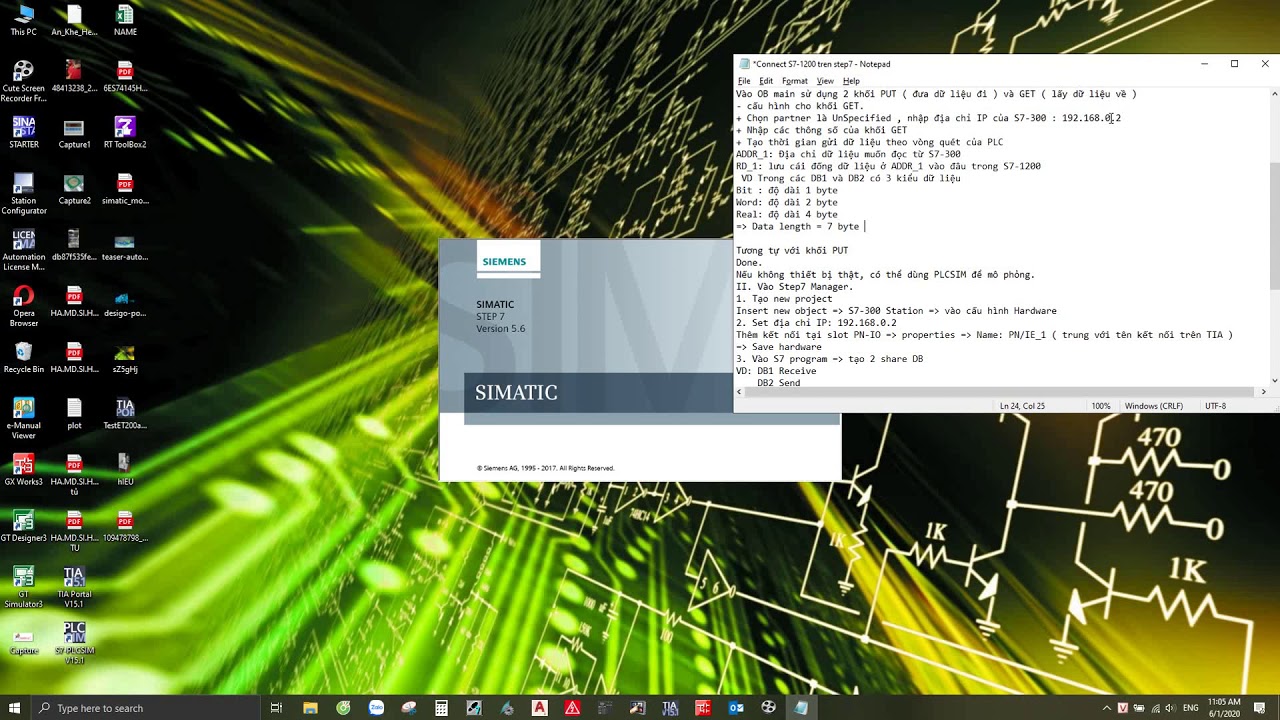Open Station Configurator shortcut
1280x720 pixels.
tap(23, 194)
